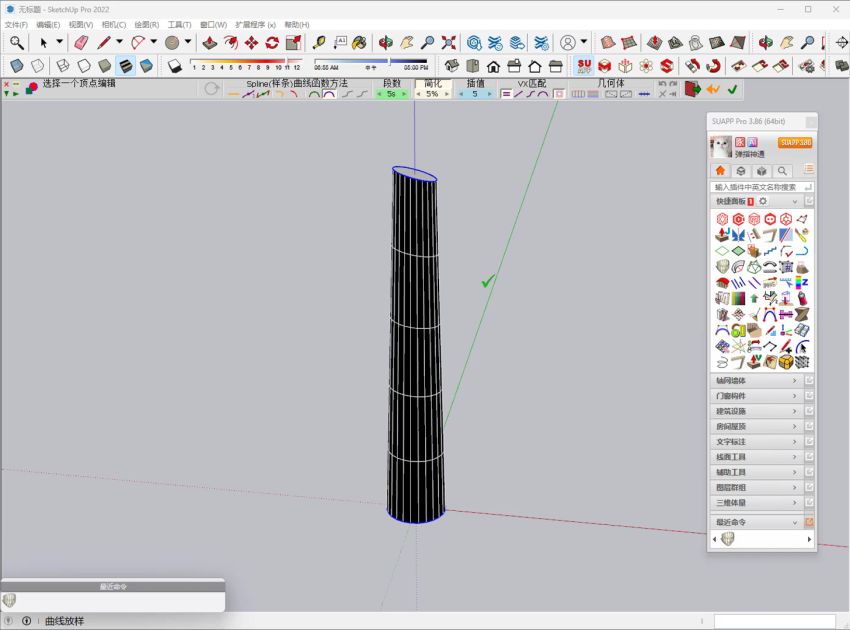Select the Tape Measure tool
Viewport: 850px width, 630px height.
pyautogui.click(x=319, y=42)
